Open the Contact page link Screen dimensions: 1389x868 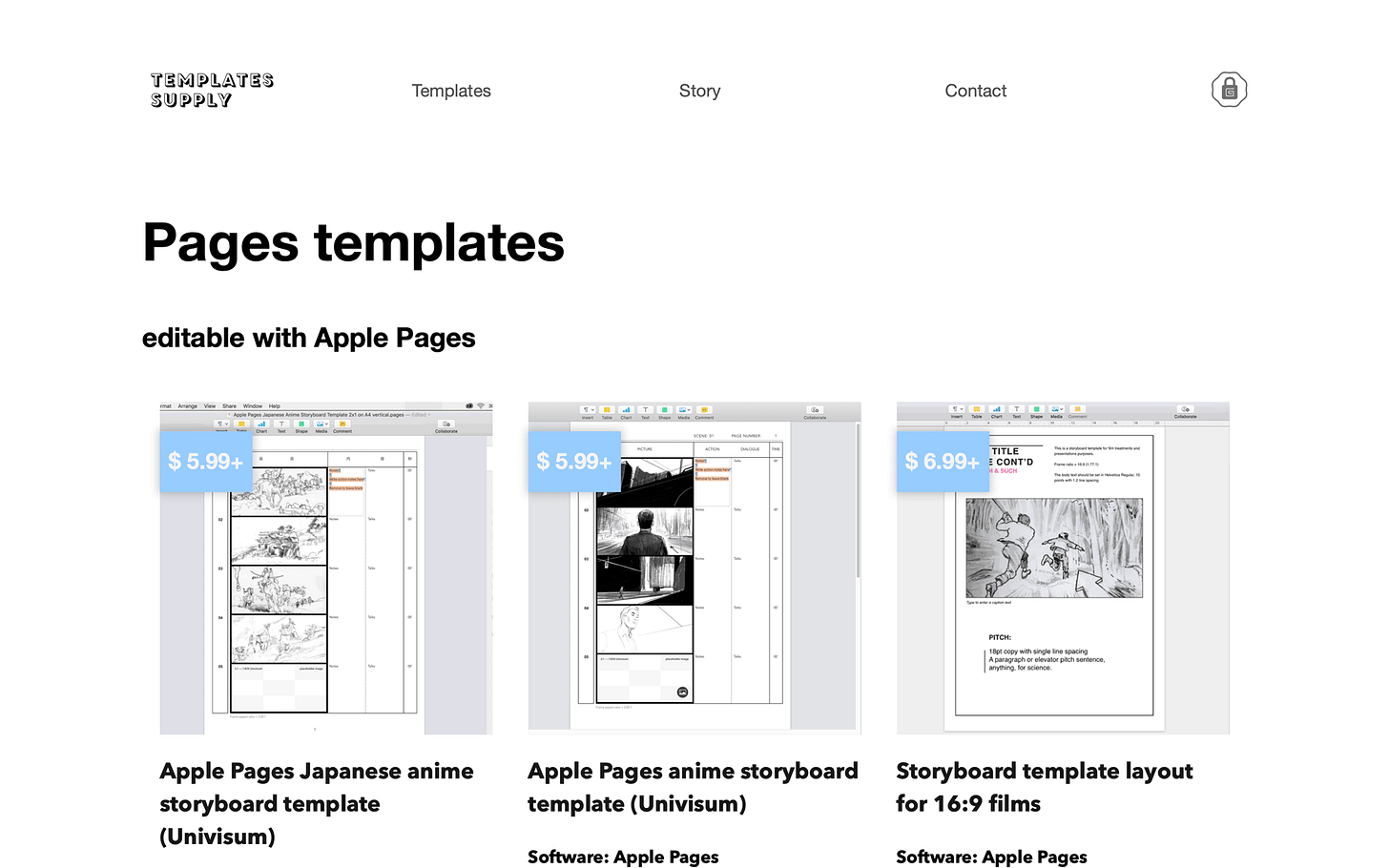click(975, 91)
